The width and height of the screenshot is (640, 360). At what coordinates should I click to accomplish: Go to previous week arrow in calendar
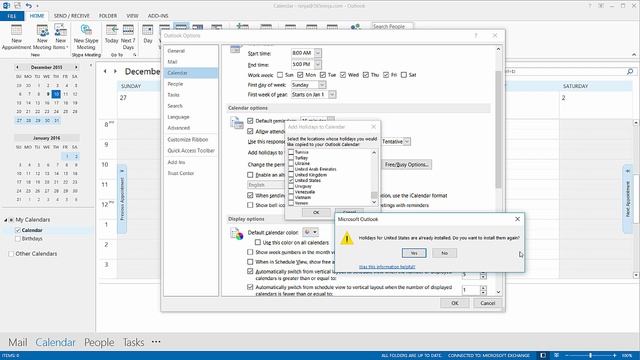105,71
